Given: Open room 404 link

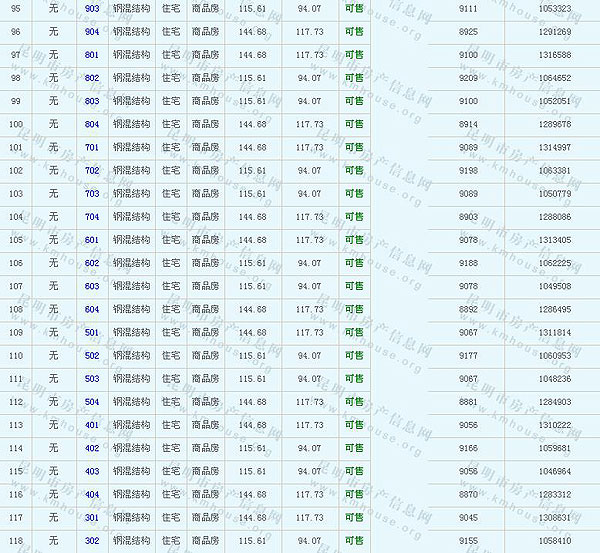Looking at the screenshot, I should pos(92,494).
